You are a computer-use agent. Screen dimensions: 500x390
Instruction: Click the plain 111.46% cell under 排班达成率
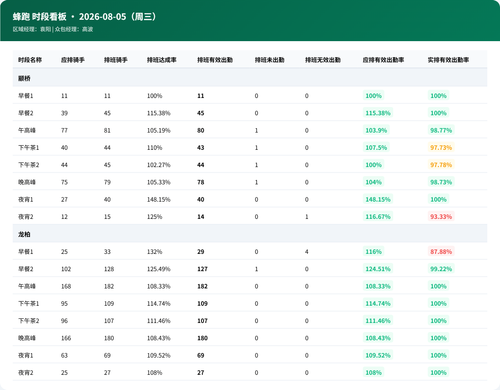coord(159,321)
